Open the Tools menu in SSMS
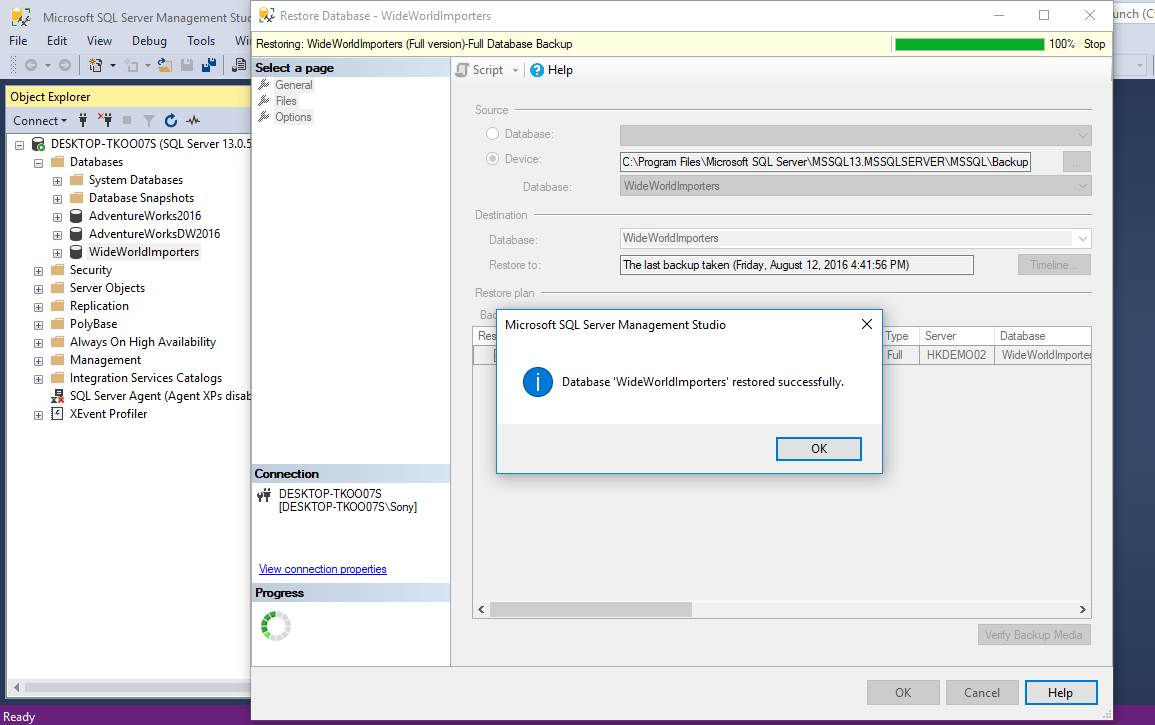 pyautogui.click(x=201, y=41)
